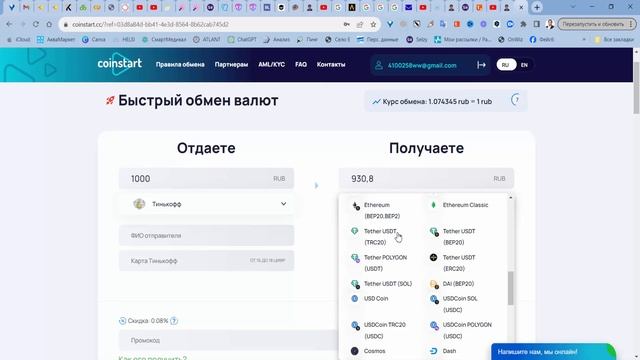The height and width of the screenshot is (360, 640).
Task: Click the account email link in header
Action: pos(422,65)
